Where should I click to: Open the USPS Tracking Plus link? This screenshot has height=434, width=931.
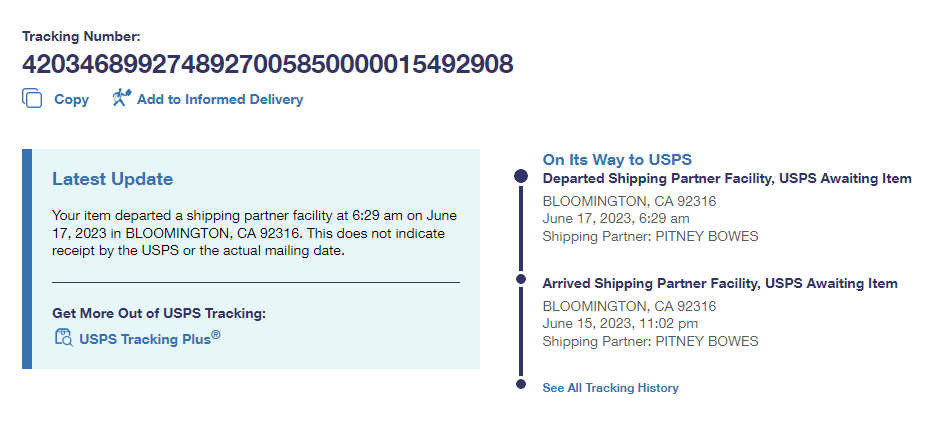pos(149,338)
